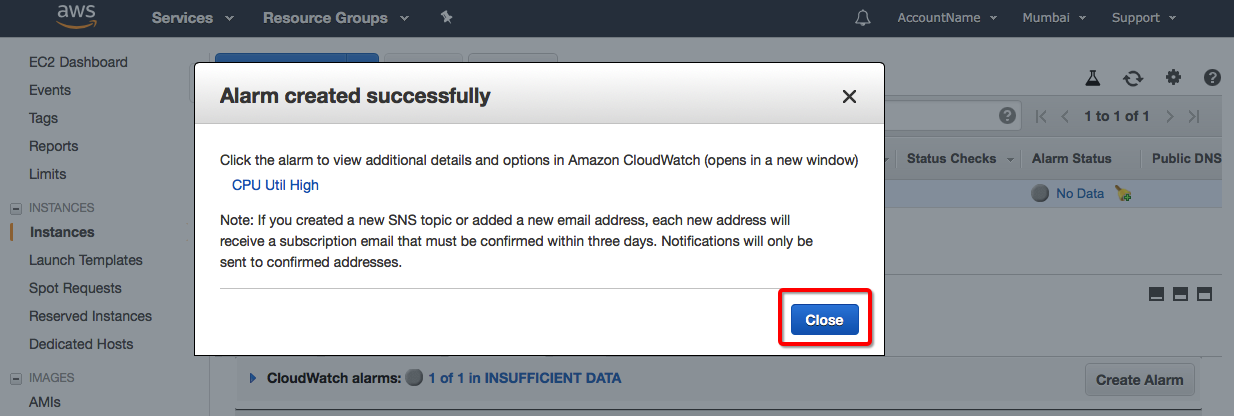
Task: Click the pin shortcut icon in navbar
Action: pyautogui.click(x=446, y=18)
